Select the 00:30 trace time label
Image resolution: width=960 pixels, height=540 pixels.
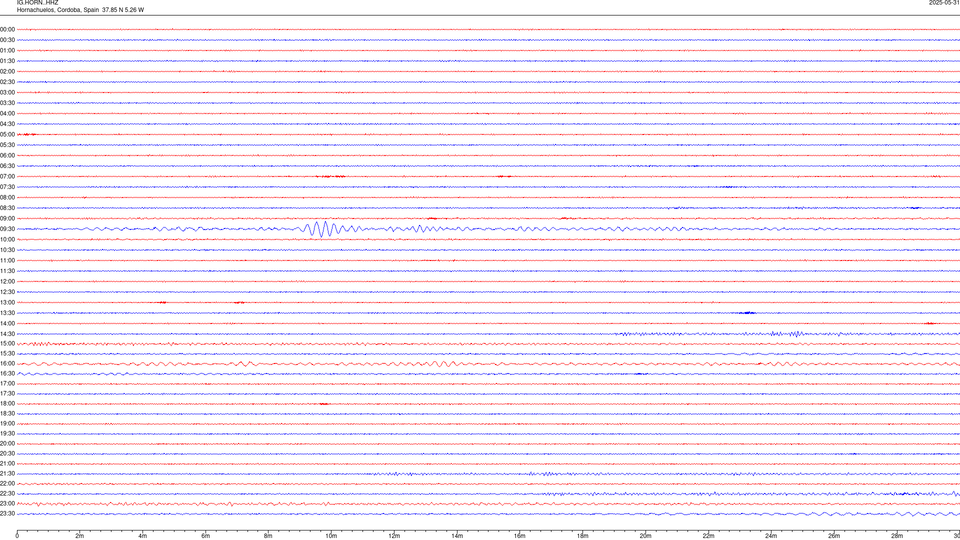tap(7, 40)
